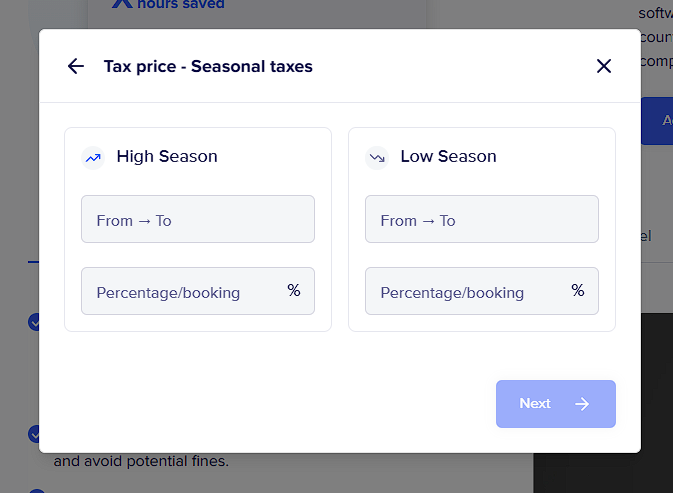Click the Tax price - Seasonal taxes title
The height and width of the screenshot is (493, 673).
click(x=208, y=67)
